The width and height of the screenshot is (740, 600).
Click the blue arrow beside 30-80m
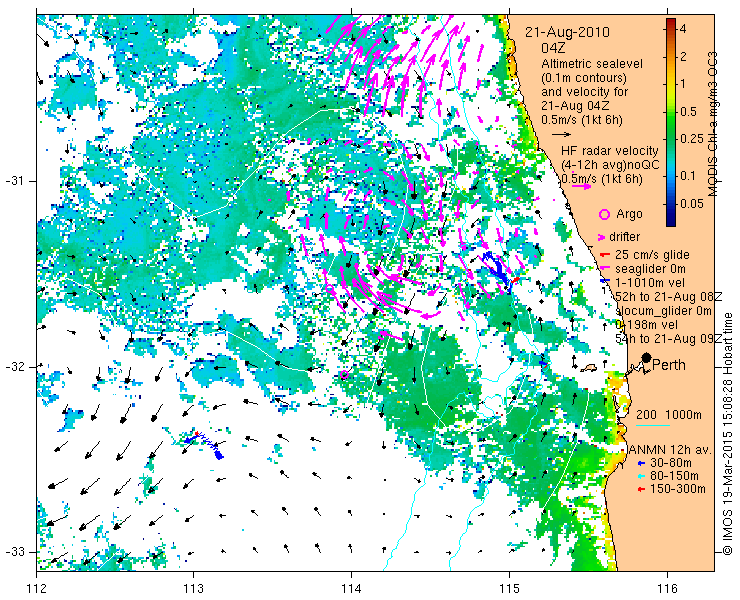(640, 463)
